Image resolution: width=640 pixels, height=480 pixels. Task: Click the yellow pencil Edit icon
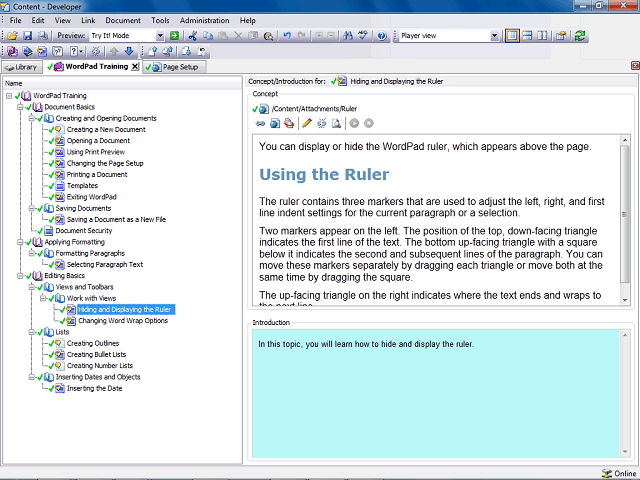click(307, 123)
